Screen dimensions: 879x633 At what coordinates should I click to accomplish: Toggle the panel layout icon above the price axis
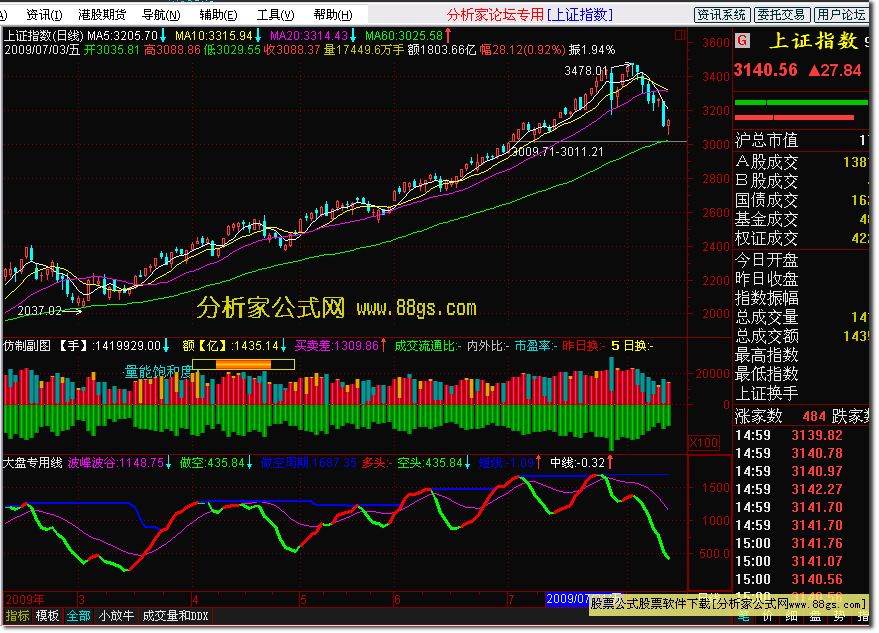click(x=680, y=35)
